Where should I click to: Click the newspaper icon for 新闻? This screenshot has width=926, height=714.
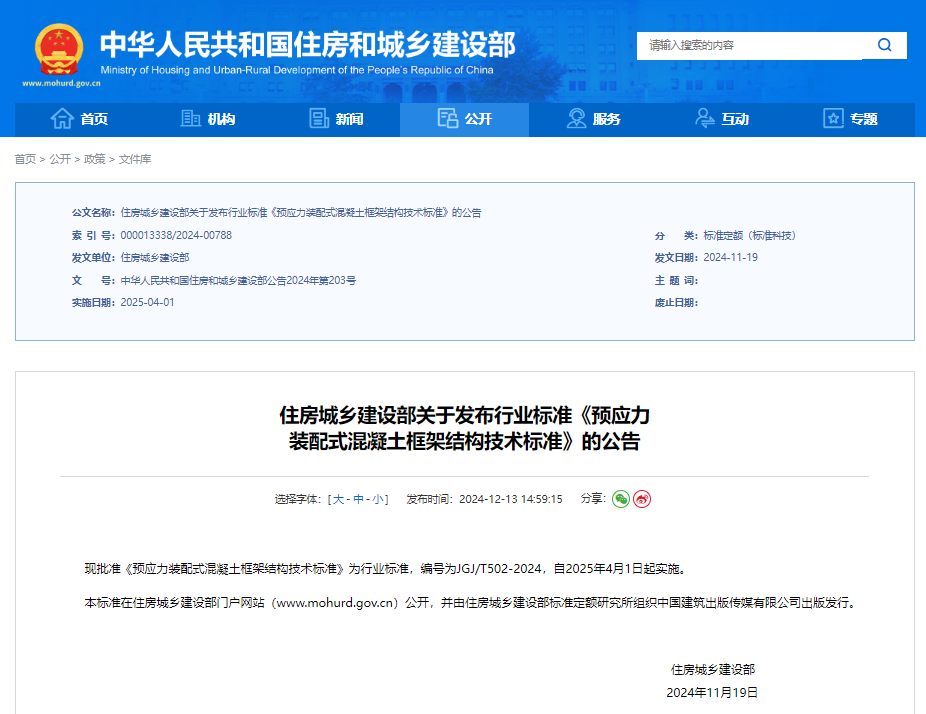click(319, 119)
